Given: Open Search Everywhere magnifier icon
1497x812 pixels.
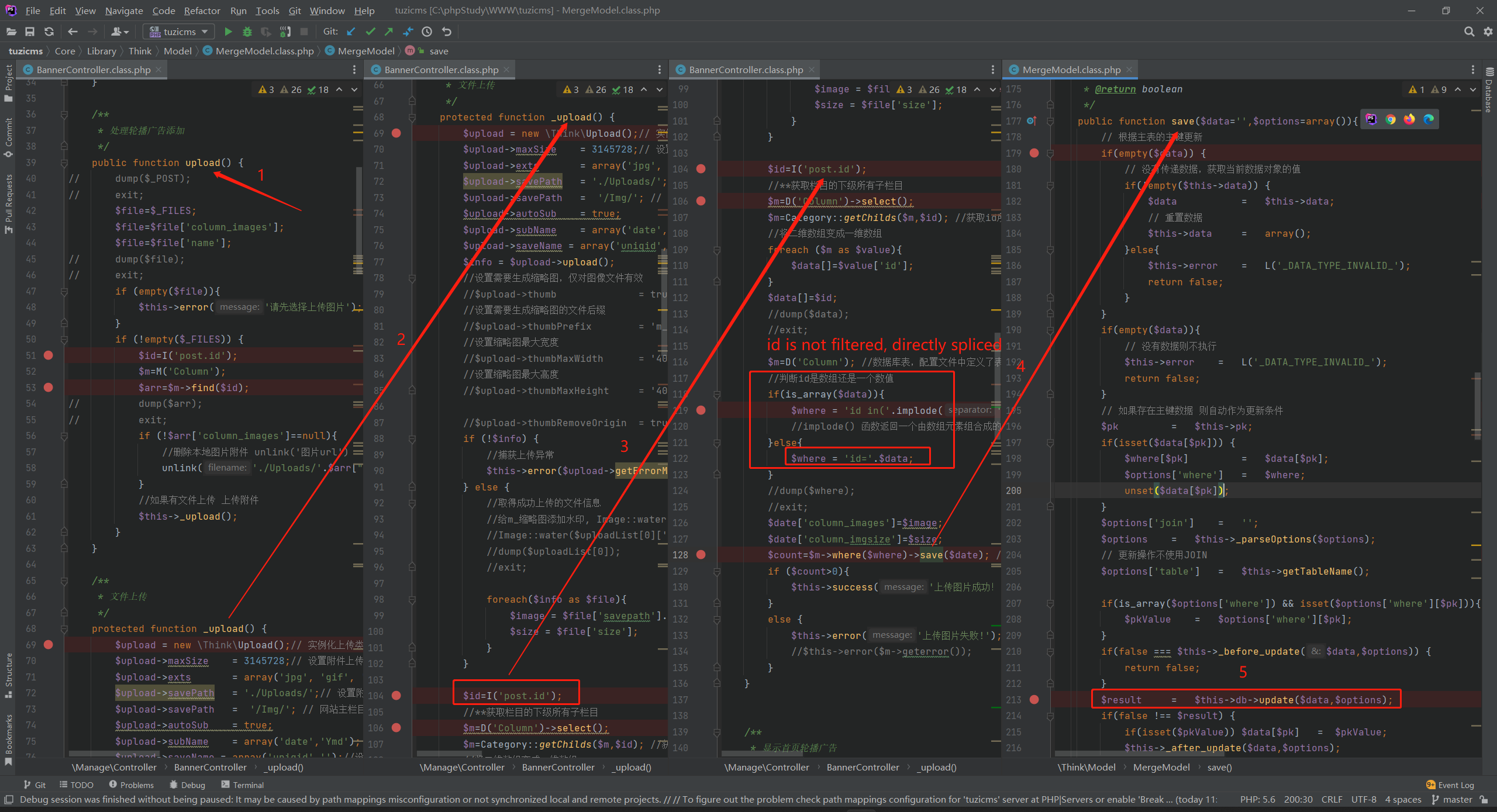Looking at the screenshot, I should click(x=1469, y=32).
